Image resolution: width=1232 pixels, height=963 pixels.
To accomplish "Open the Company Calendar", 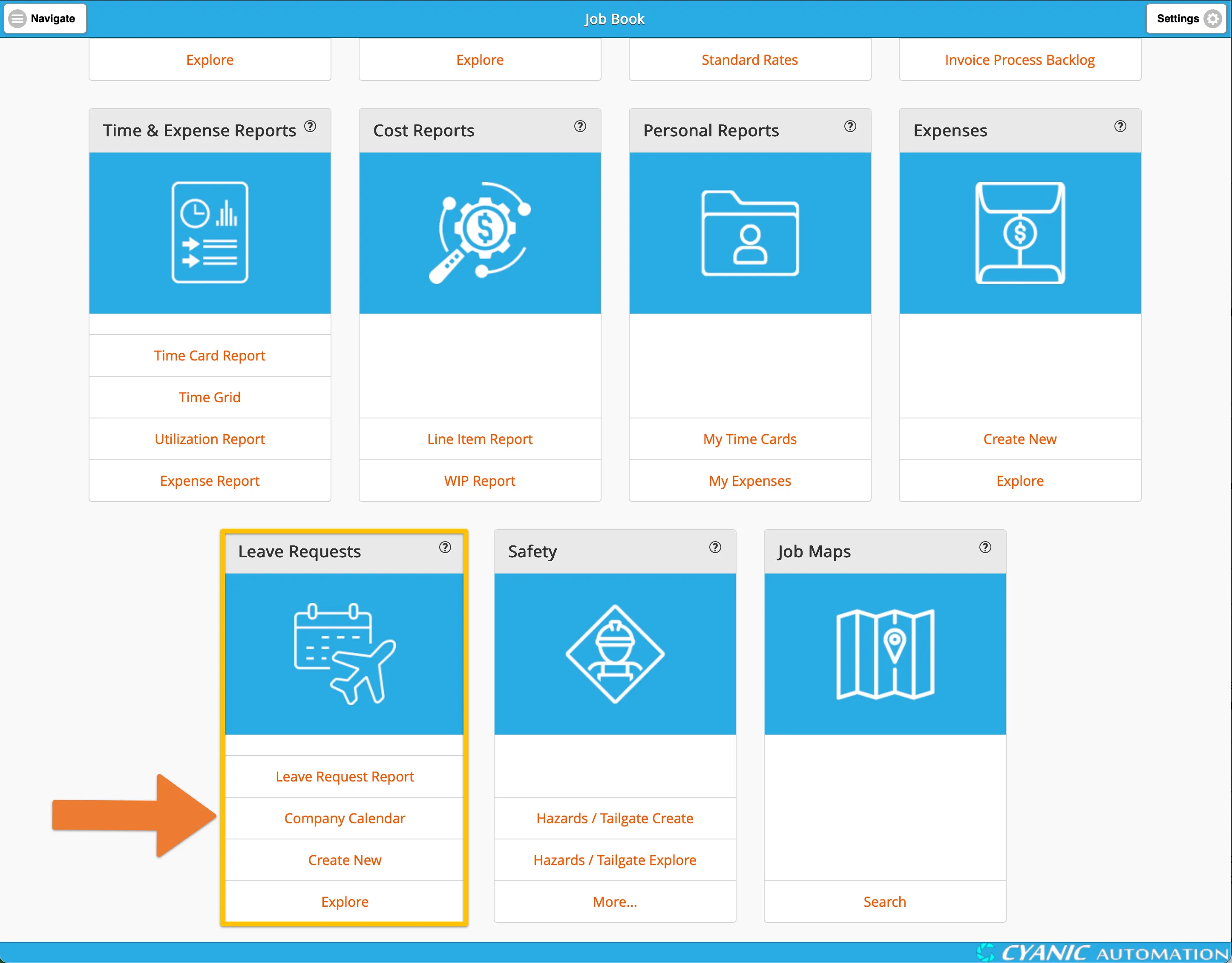I will tap(345, 818).
